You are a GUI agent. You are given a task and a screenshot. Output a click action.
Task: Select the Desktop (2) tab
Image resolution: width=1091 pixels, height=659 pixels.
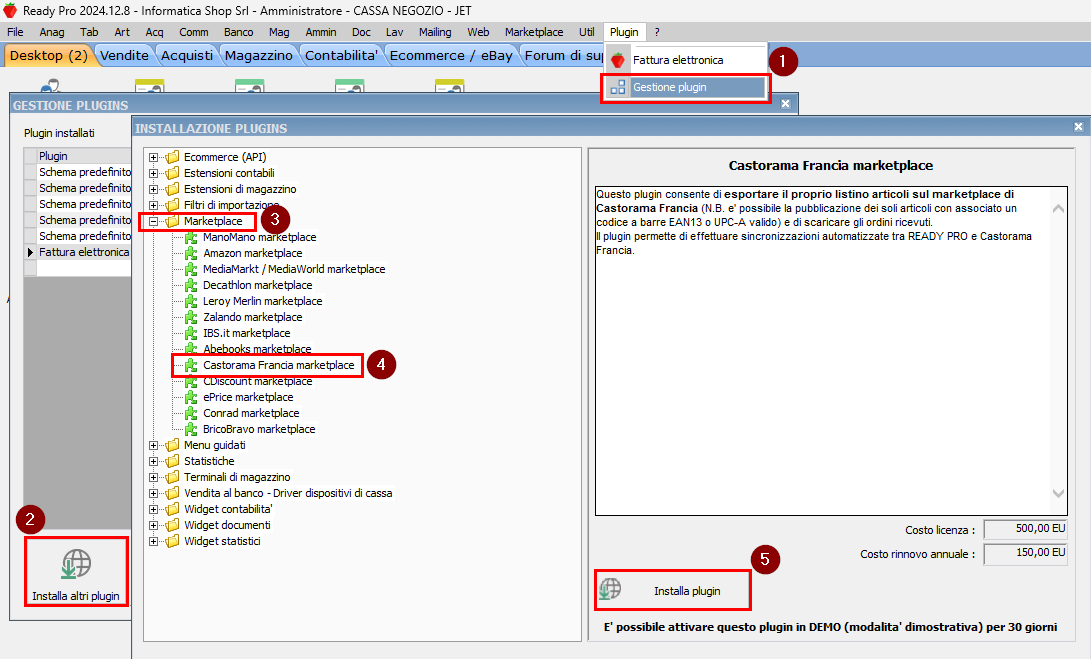point(49,56)
